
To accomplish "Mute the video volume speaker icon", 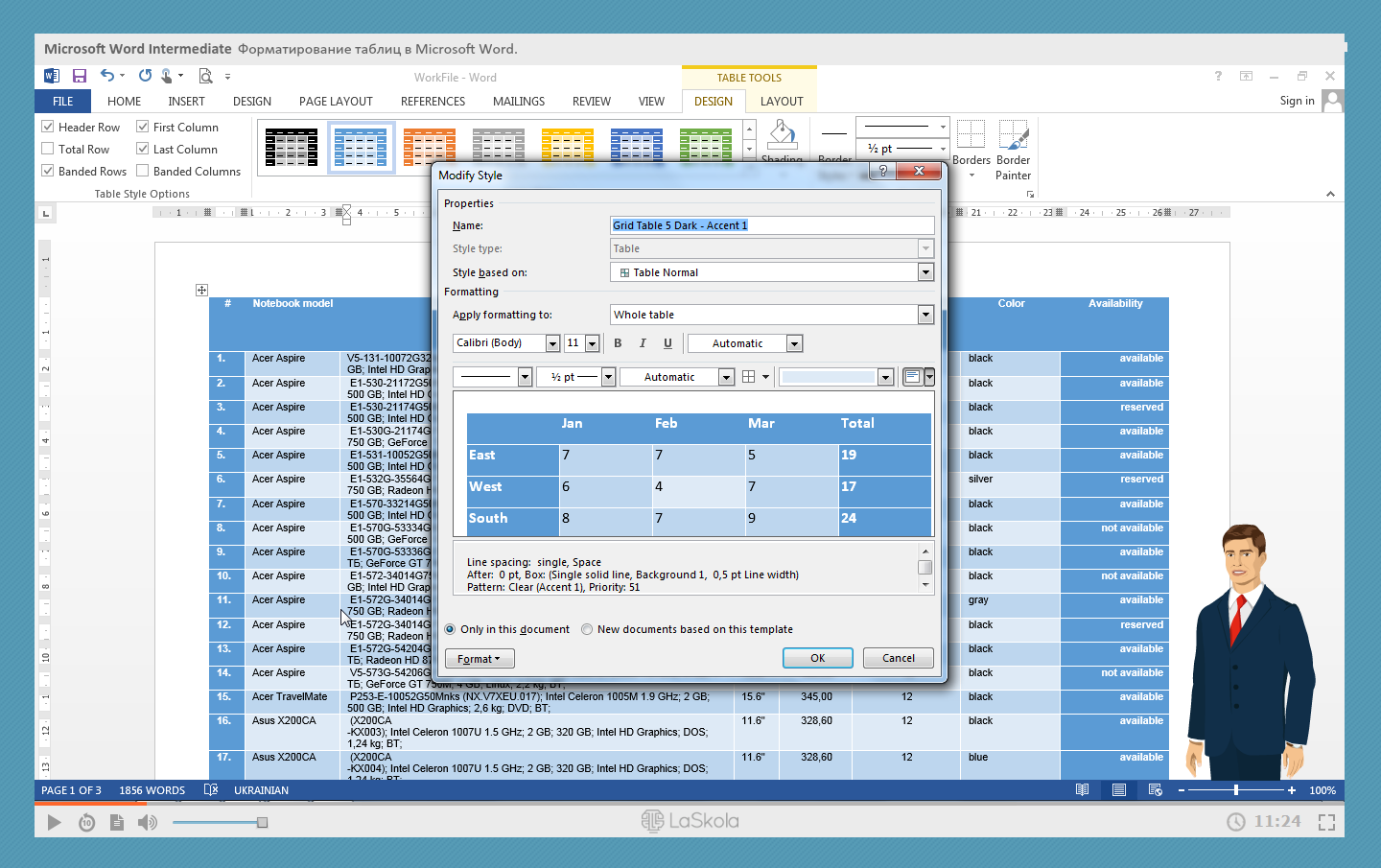I will tap(147, 822).
